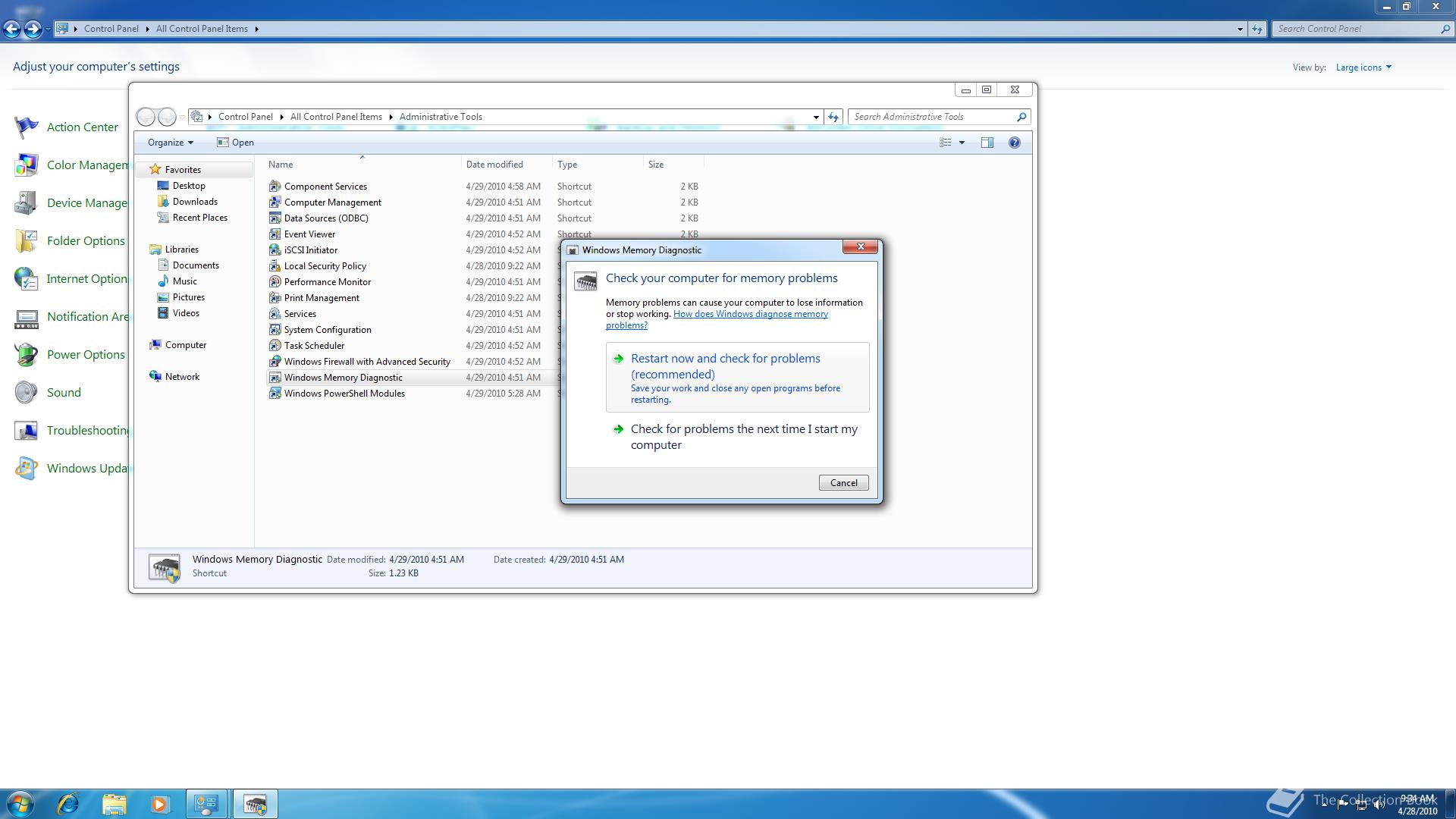Select Local Security Policy icon
Viewport: 1456px width, 819px height.
point(275,266)
